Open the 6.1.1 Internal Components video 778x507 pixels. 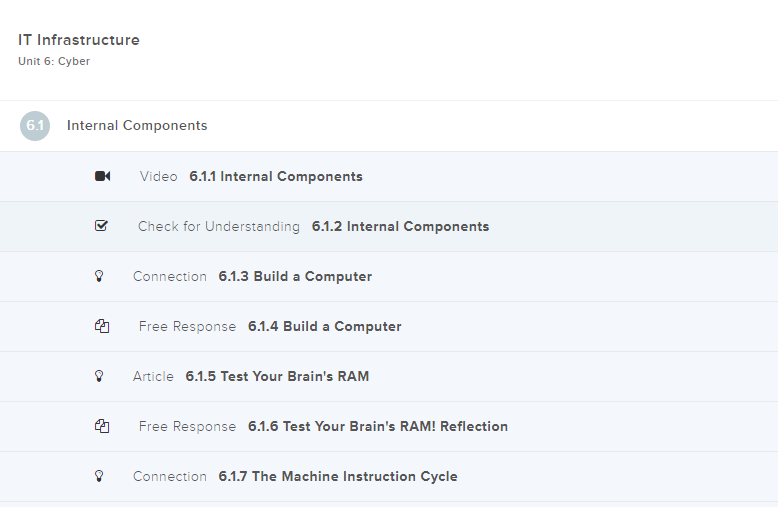[276, 177]
